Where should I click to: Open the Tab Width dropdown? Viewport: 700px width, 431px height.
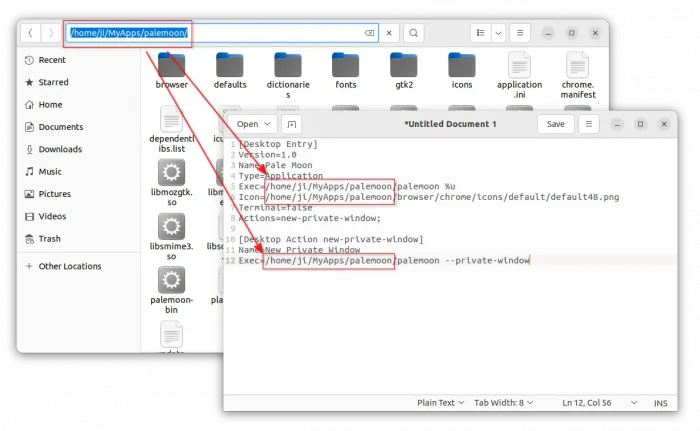tap(504, 402)
